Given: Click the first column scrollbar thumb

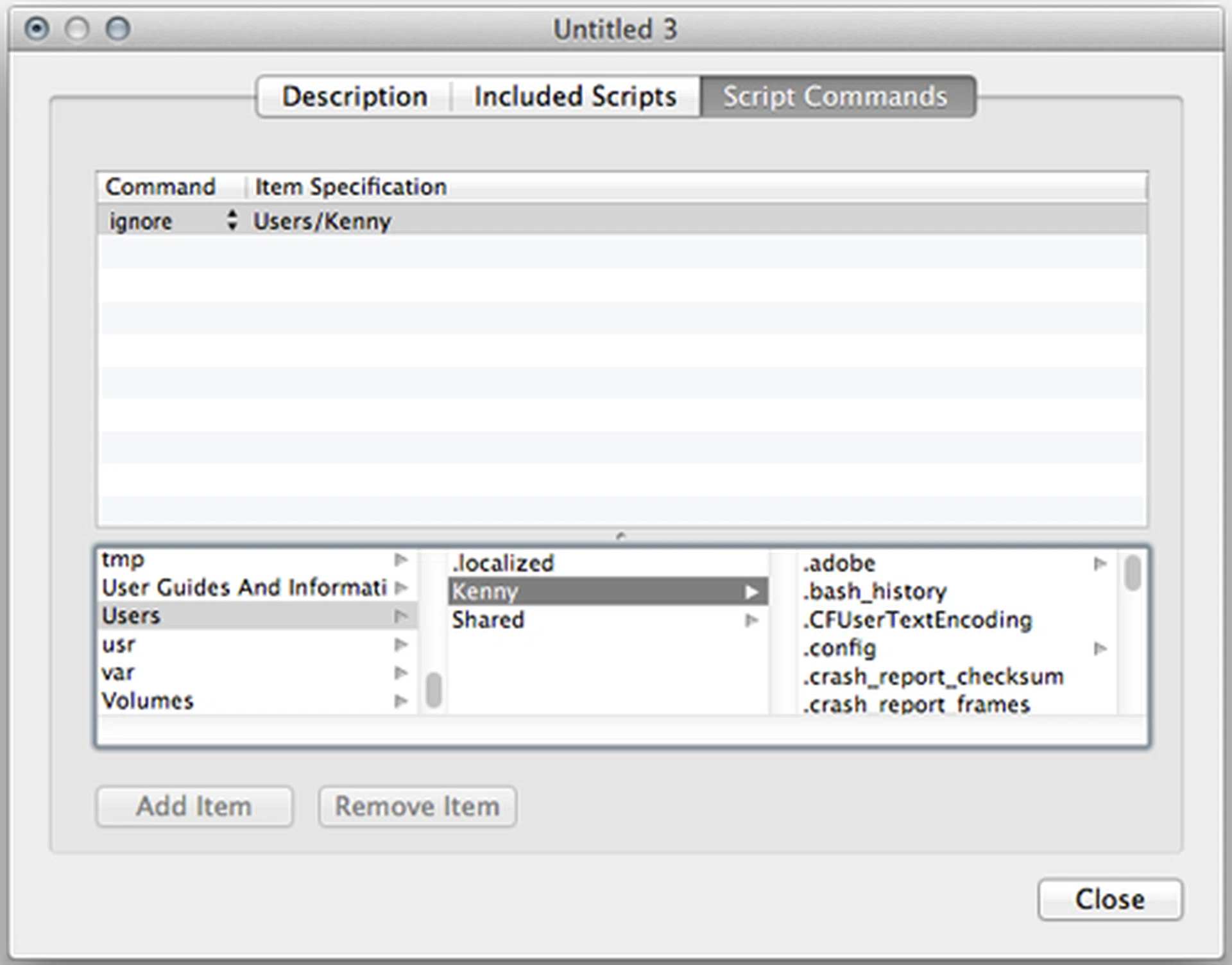Looking at the screenshot, I should pos(434,690).
